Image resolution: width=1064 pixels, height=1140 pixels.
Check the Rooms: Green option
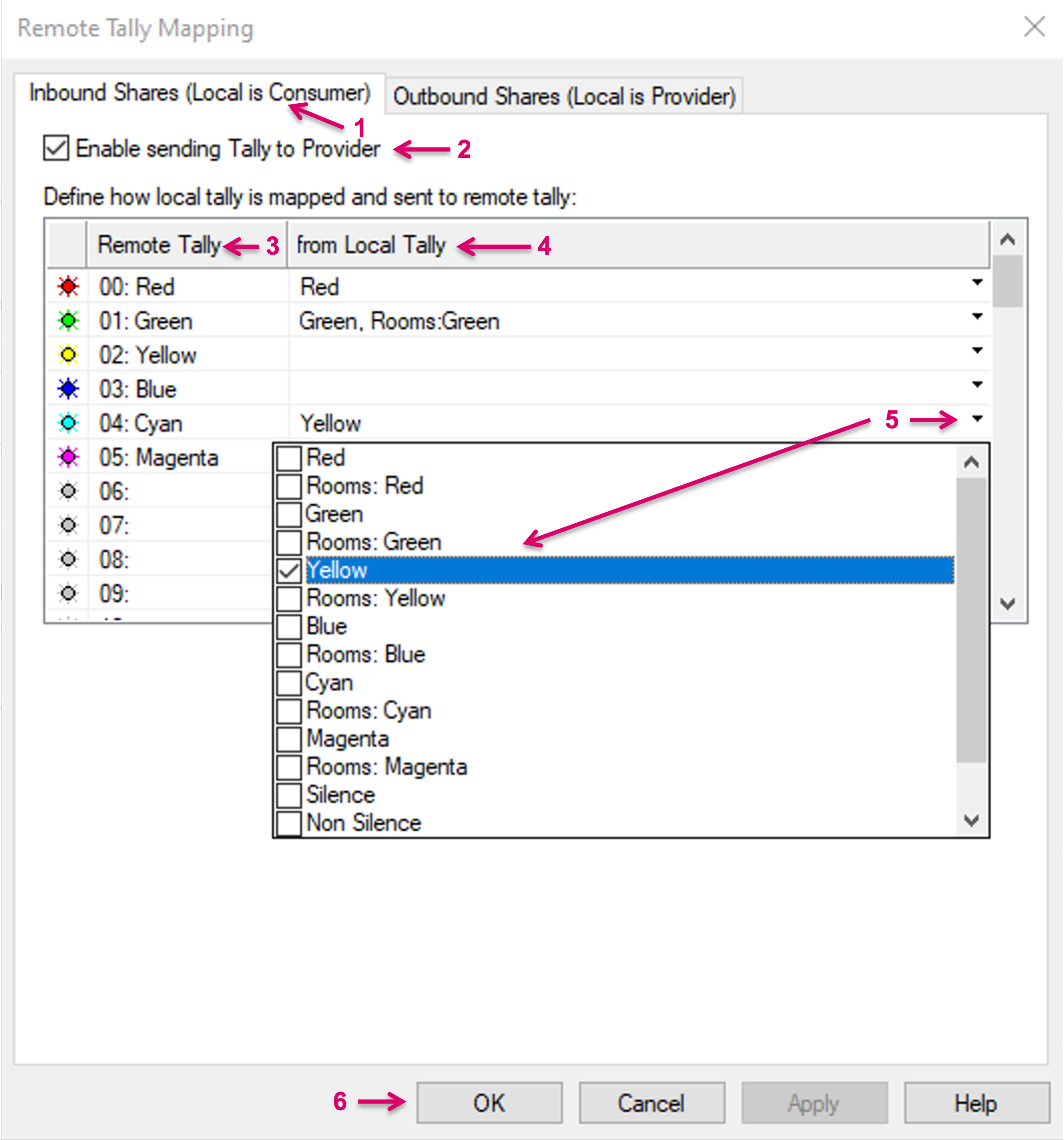[289, 542]
